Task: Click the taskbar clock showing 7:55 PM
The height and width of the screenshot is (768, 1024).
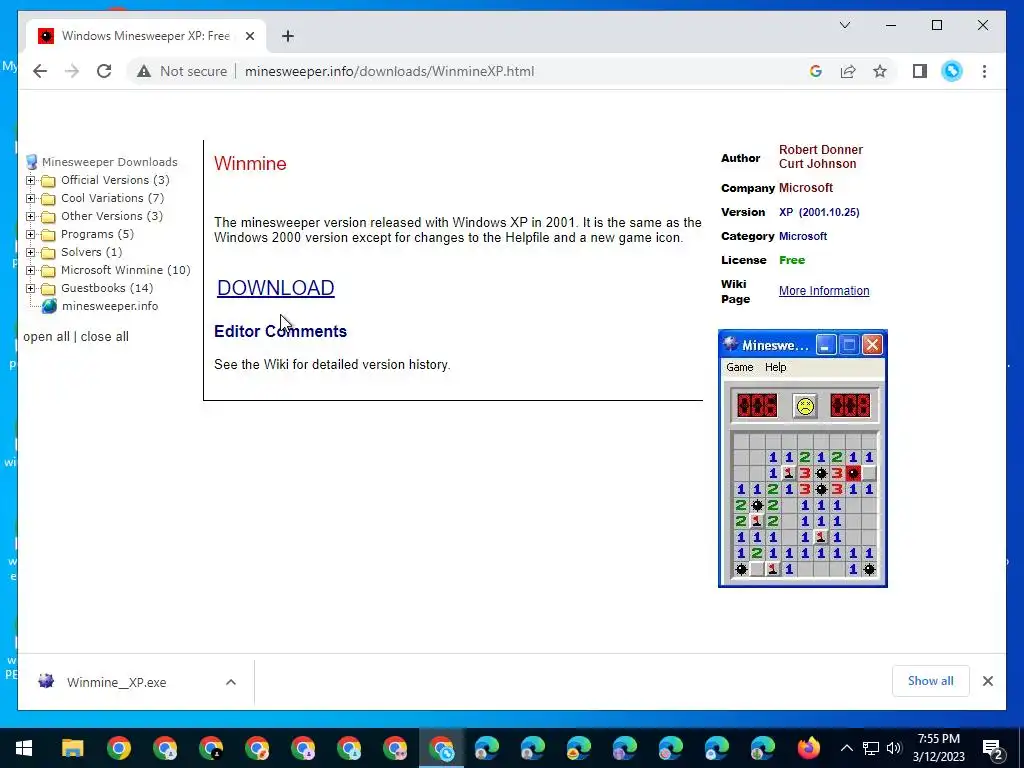Action: [938, 748]
